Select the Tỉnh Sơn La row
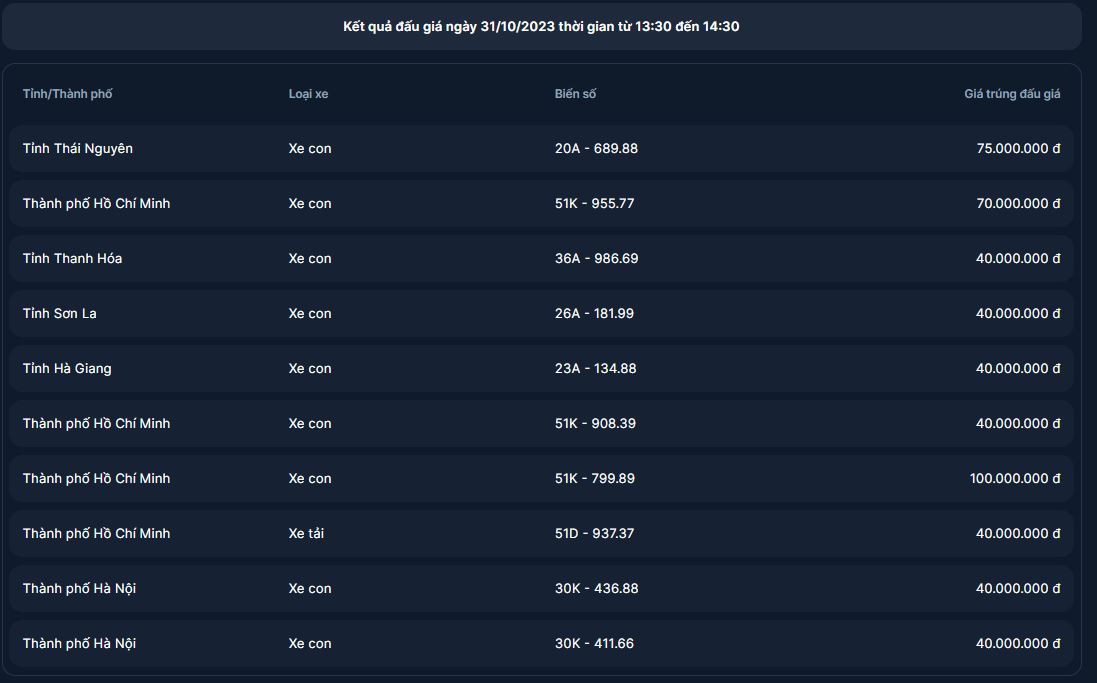The image size is (1097, 683). click(60, 314)
